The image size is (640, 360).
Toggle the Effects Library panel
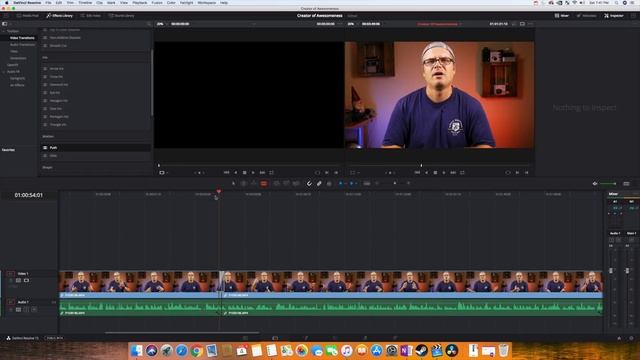click(x=60, y=16)
